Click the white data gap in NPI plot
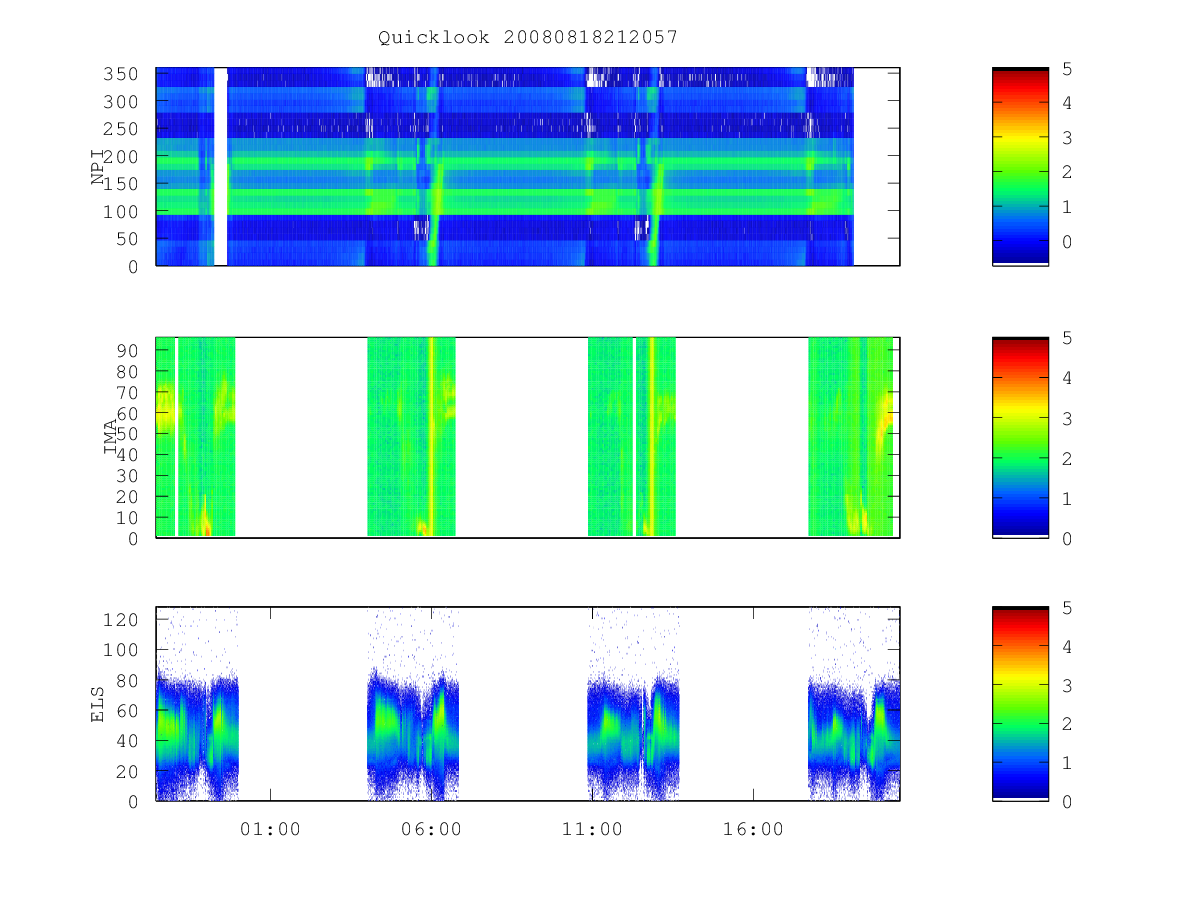This screenshot has width=1200, height=900. pyautogui.click(x=221, y=166)
